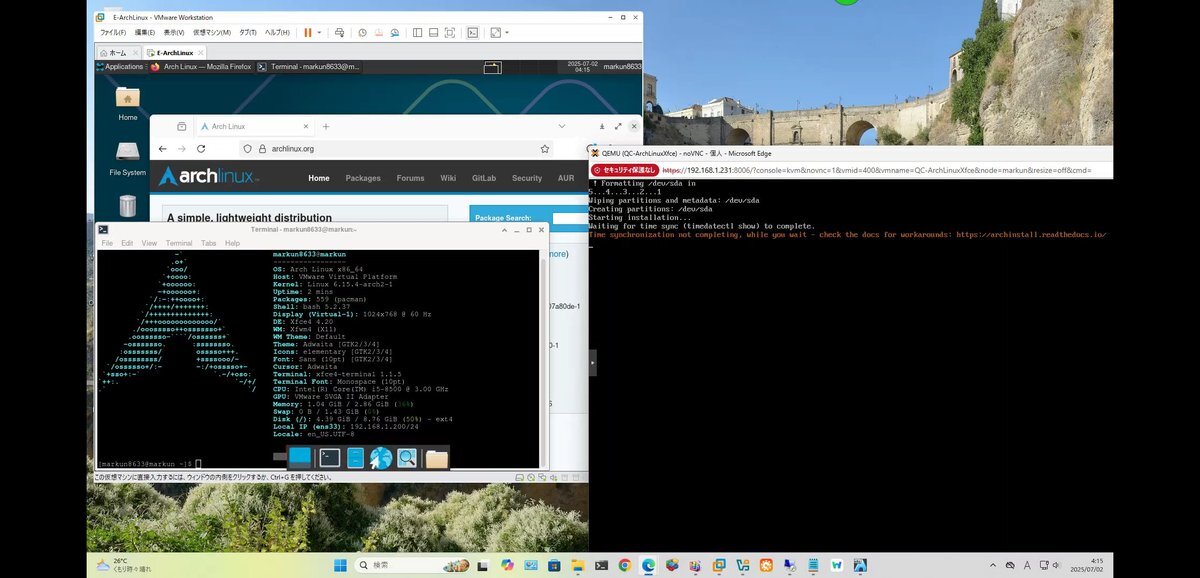Open Application Finder magnifier in Xfce dock
Screen dimensions: 1200x578
(x=407, y=458)
